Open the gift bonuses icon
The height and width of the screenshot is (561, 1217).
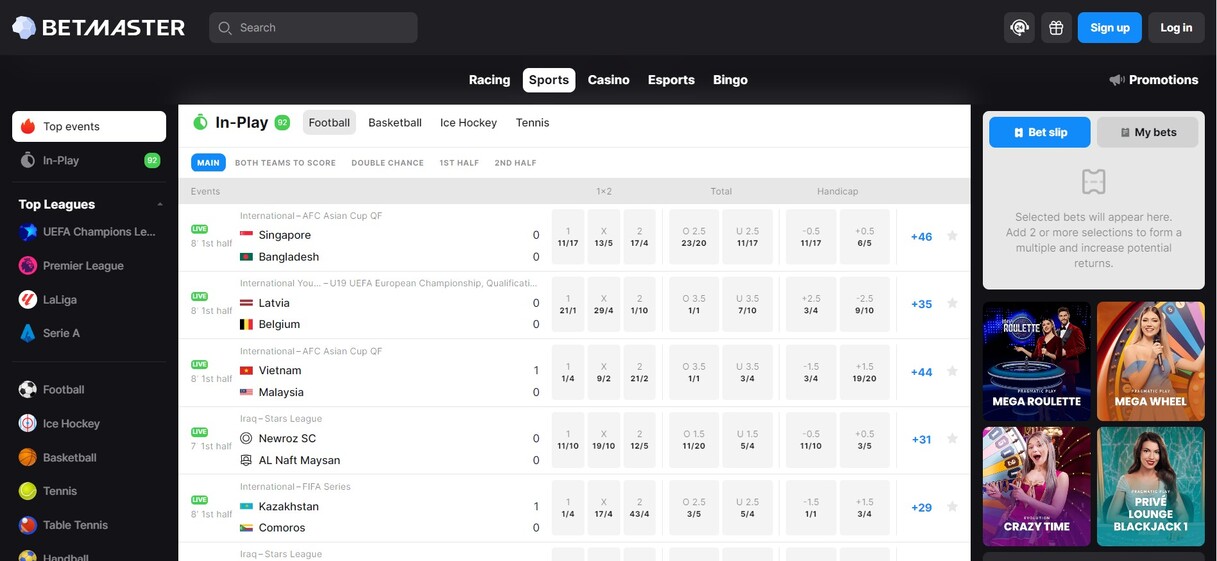tap(1056, 28)
